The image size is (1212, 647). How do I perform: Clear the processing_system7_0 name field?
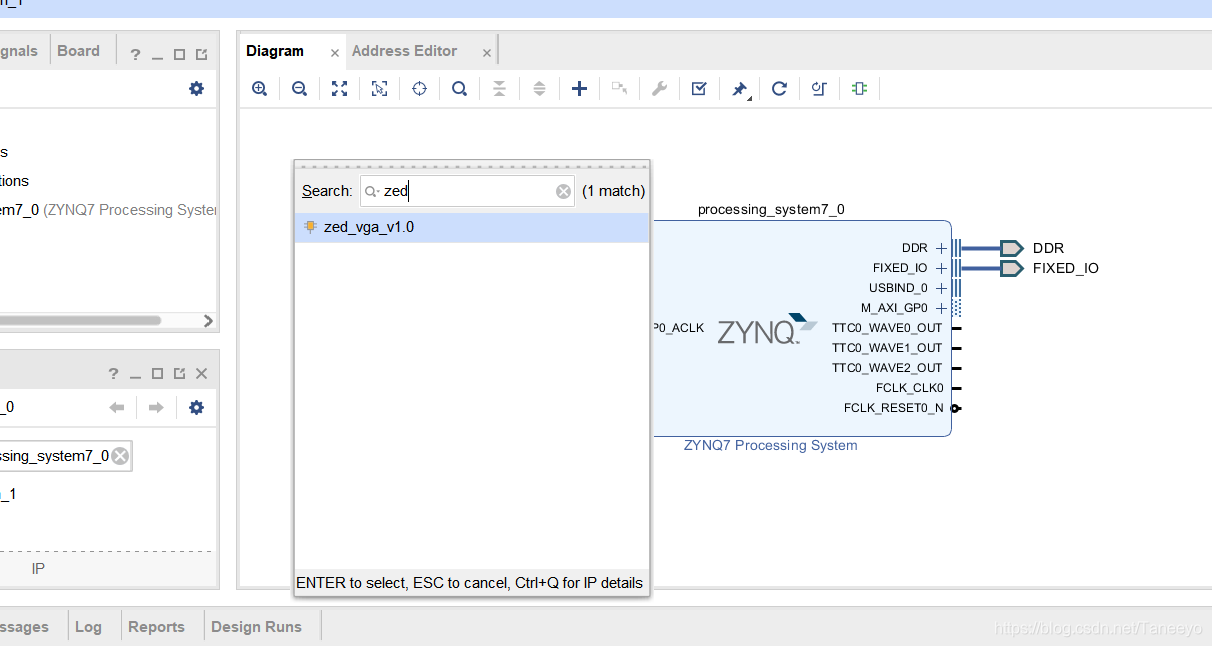coord(120,456)
